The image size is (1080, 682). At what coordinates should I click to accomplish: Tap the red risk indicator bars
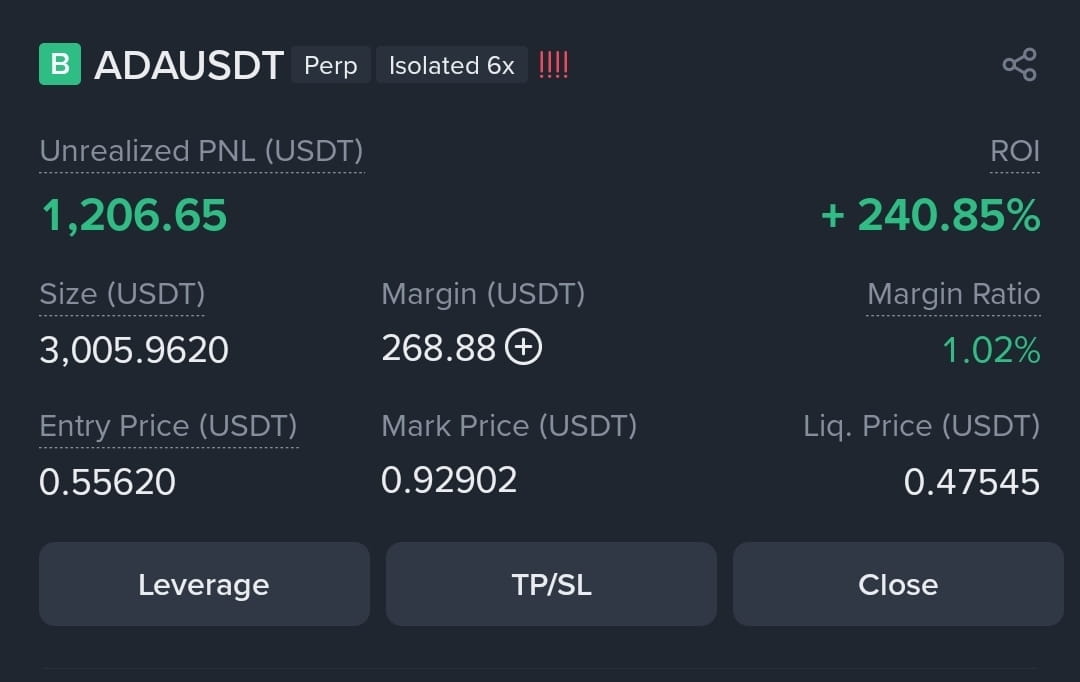click(554, 65)
